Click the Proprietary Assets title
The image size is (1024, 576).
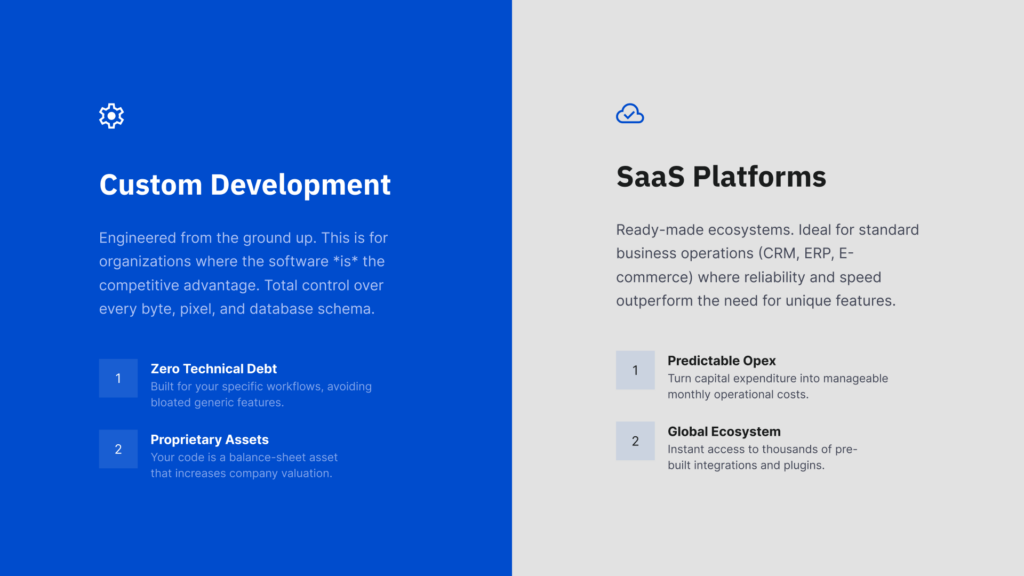pyautogui.click(x=209, y=440)
